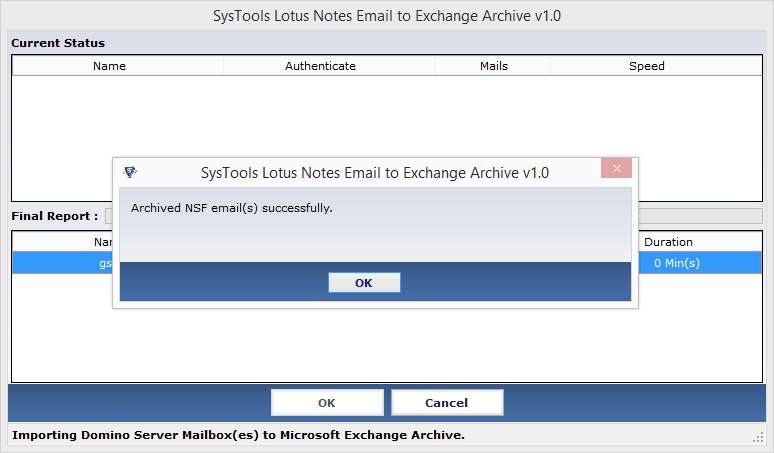Screen dimensions: 774x453
Task: Select the Speed column header
Action: coord(656,66)
